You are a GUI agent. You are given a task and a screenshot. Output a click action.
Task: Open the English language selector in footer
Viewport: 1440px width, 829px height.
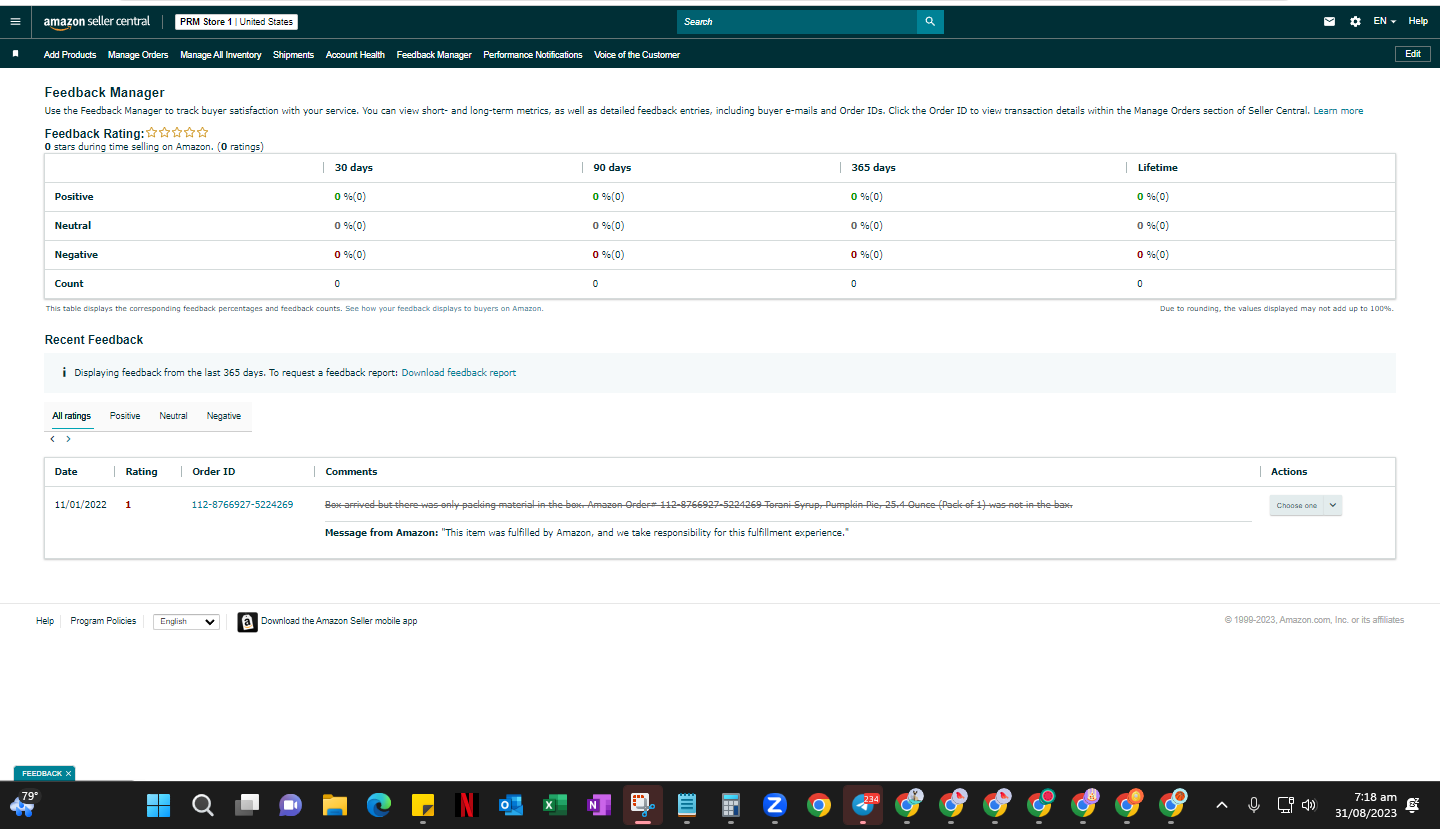[x=186, y=621]
